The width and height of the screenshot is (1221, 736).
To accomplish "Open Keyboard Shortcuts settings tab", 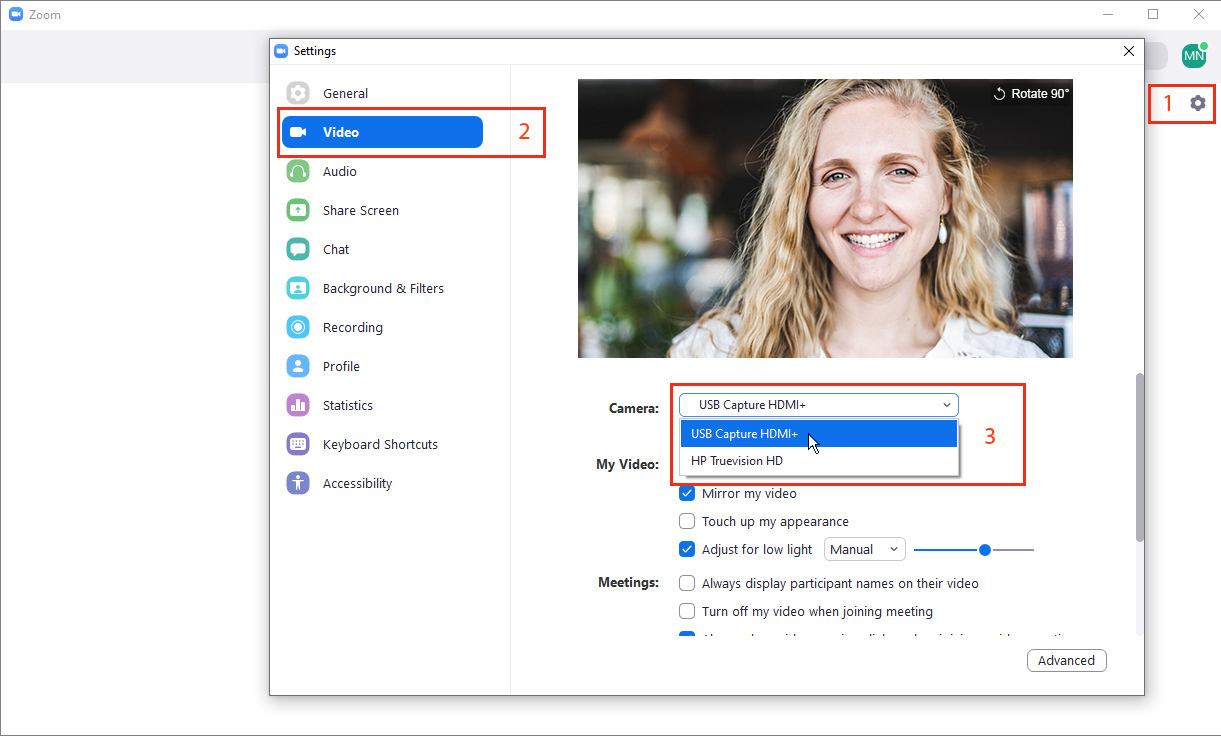I will (x=380, y=444).
